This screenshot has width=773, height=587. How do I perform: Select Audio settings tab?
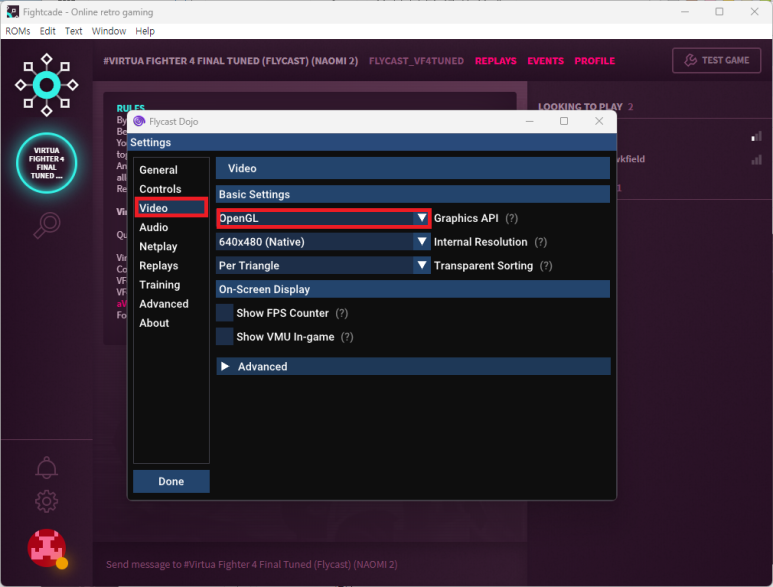click(x=154, y=227)
